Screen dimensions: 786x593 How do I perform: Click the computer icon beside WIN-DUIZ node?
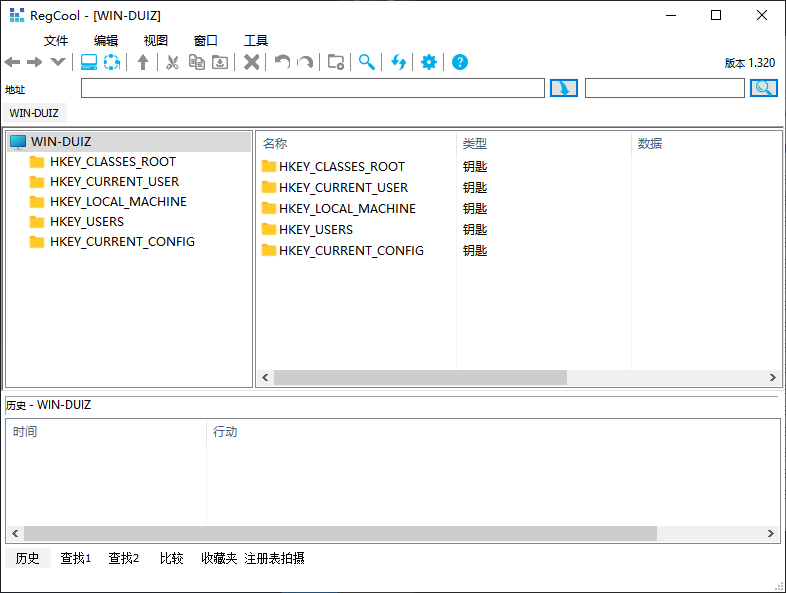(18, 142)
